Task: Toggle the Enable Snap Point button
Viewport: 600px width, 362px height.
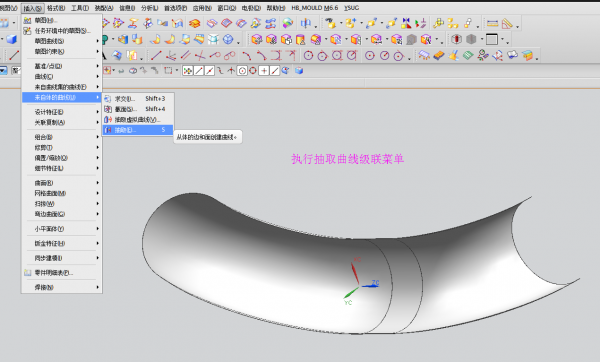Action: coord(188,71)
